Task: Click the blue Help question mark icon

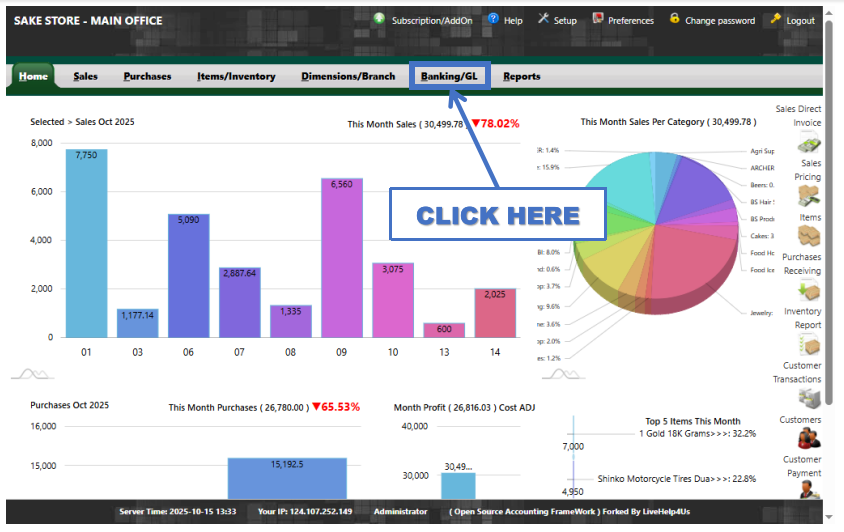Action: click(x=493, y=19)
